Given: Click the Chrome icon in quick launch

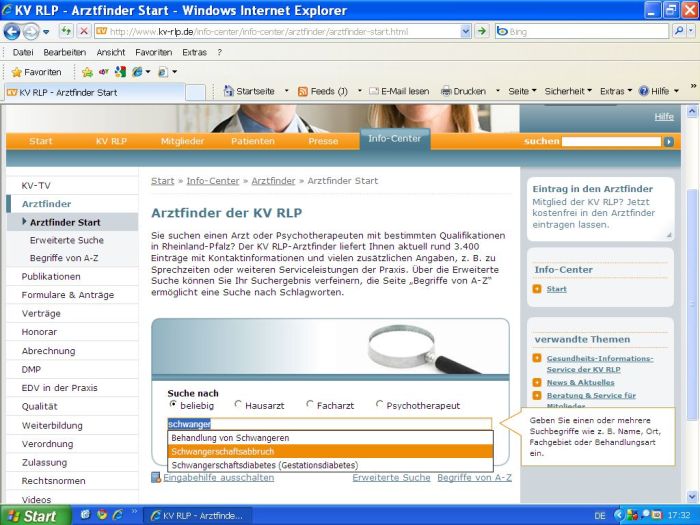Looking at the screenshot, I should pyautogui.click(x=102, y=514).
